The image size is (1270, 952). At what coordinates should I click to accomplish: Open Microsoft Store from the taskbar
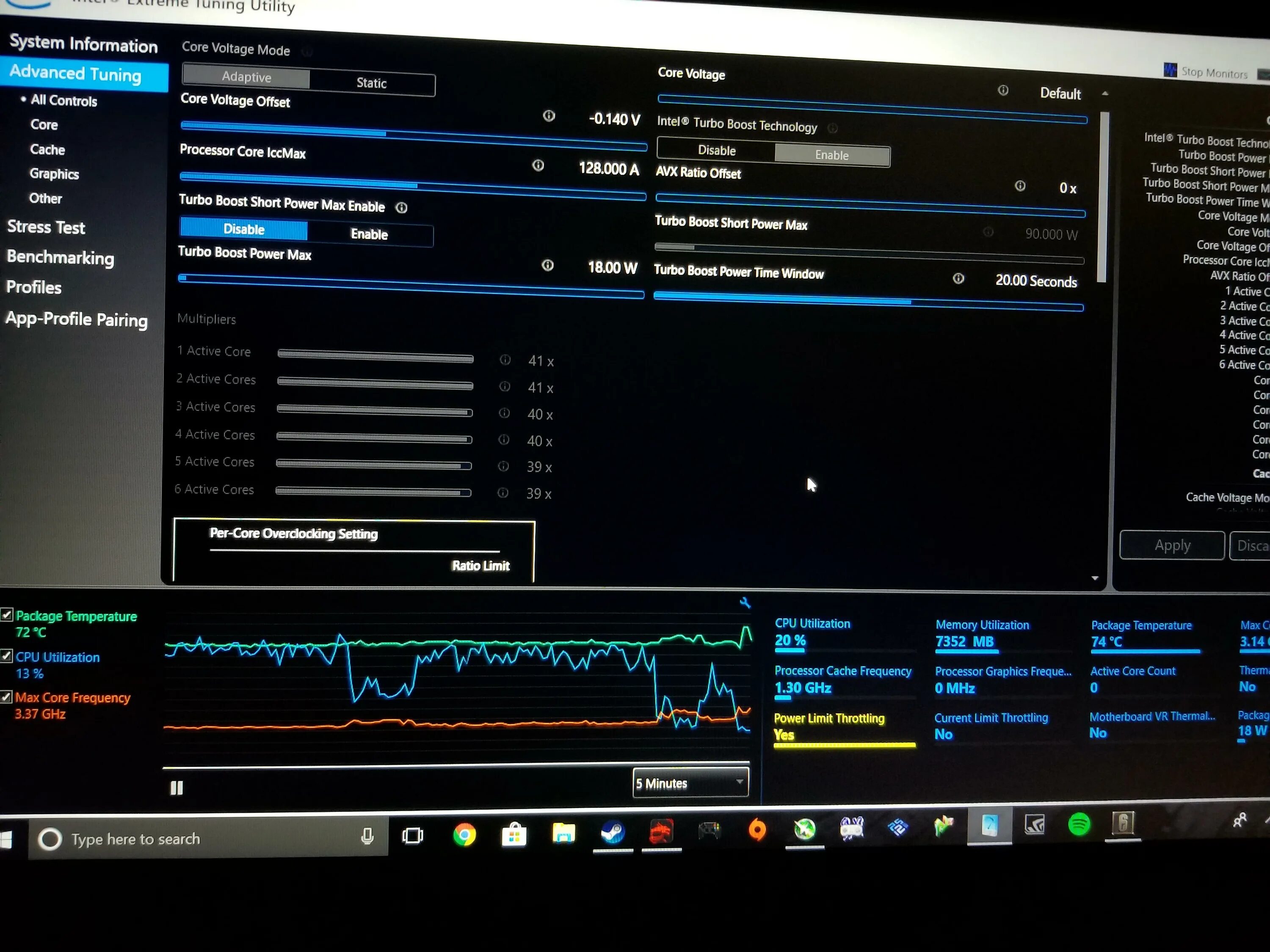[514, 834]
